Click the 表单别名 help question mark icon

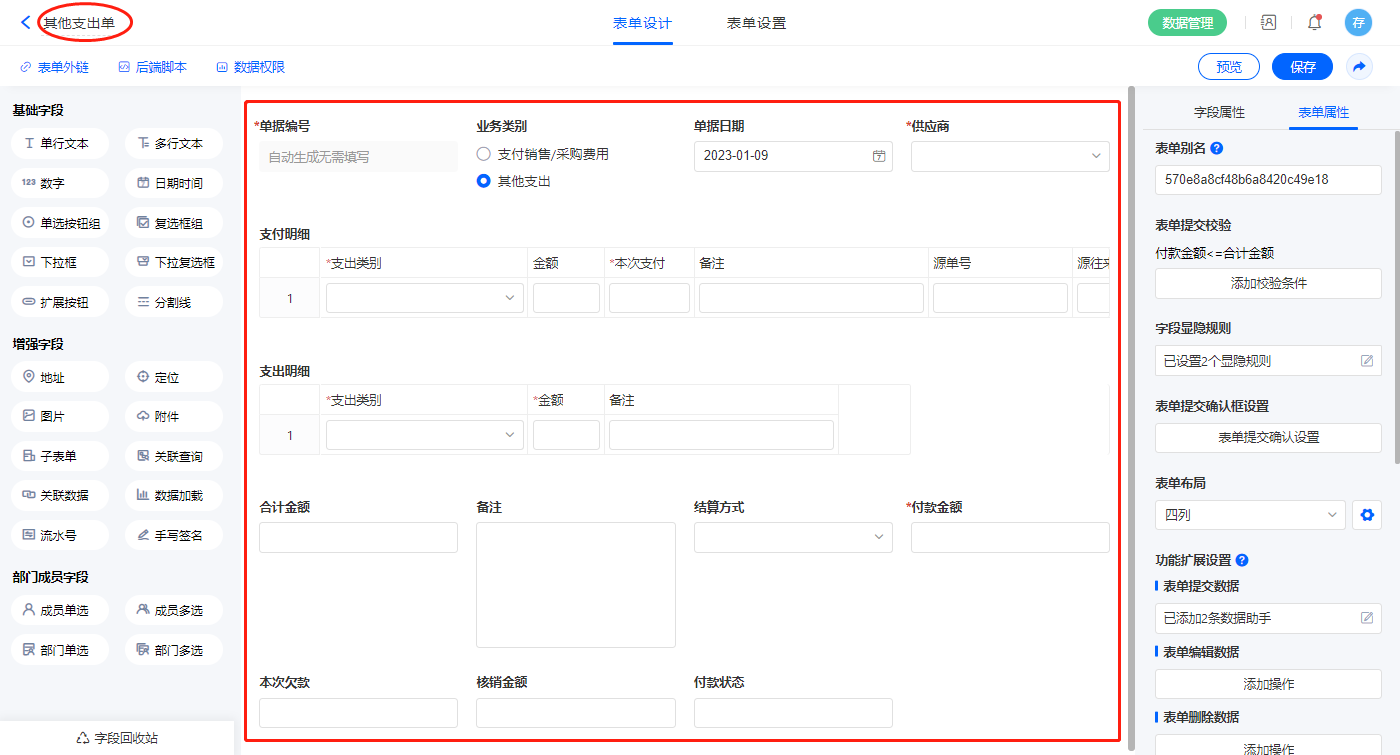(1217, 148)
